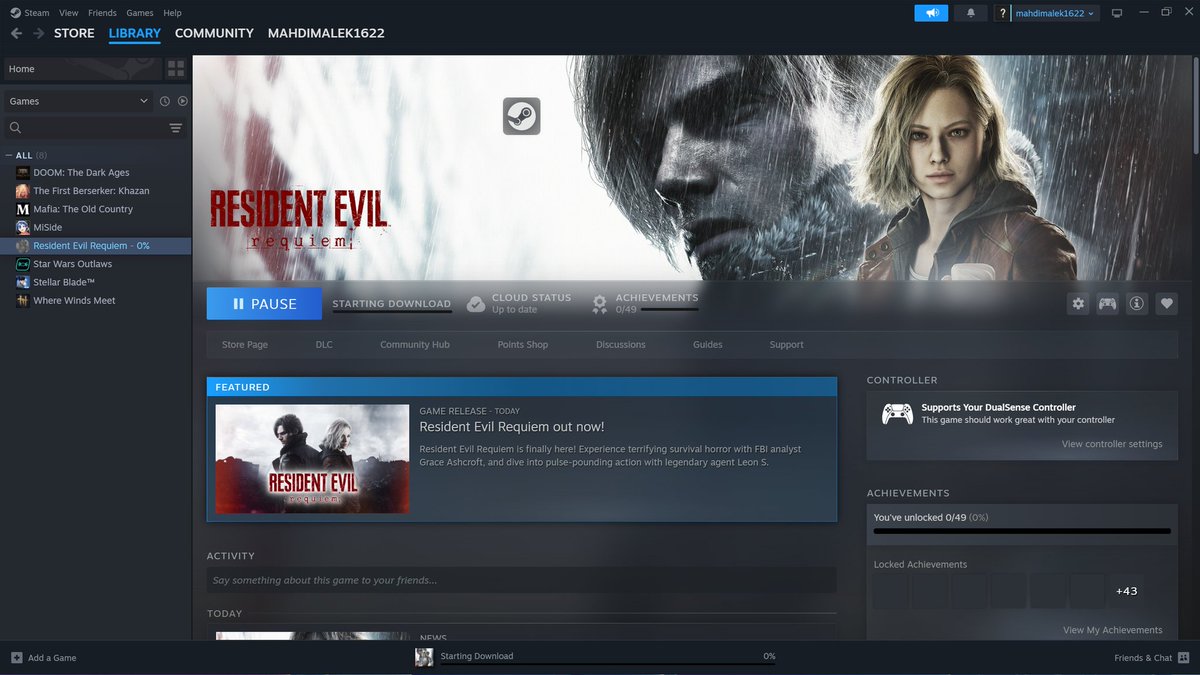This screenshot has width=1200, height=675.
Task: Click the Steam logo in the menu bar
Action: (15, 13)
